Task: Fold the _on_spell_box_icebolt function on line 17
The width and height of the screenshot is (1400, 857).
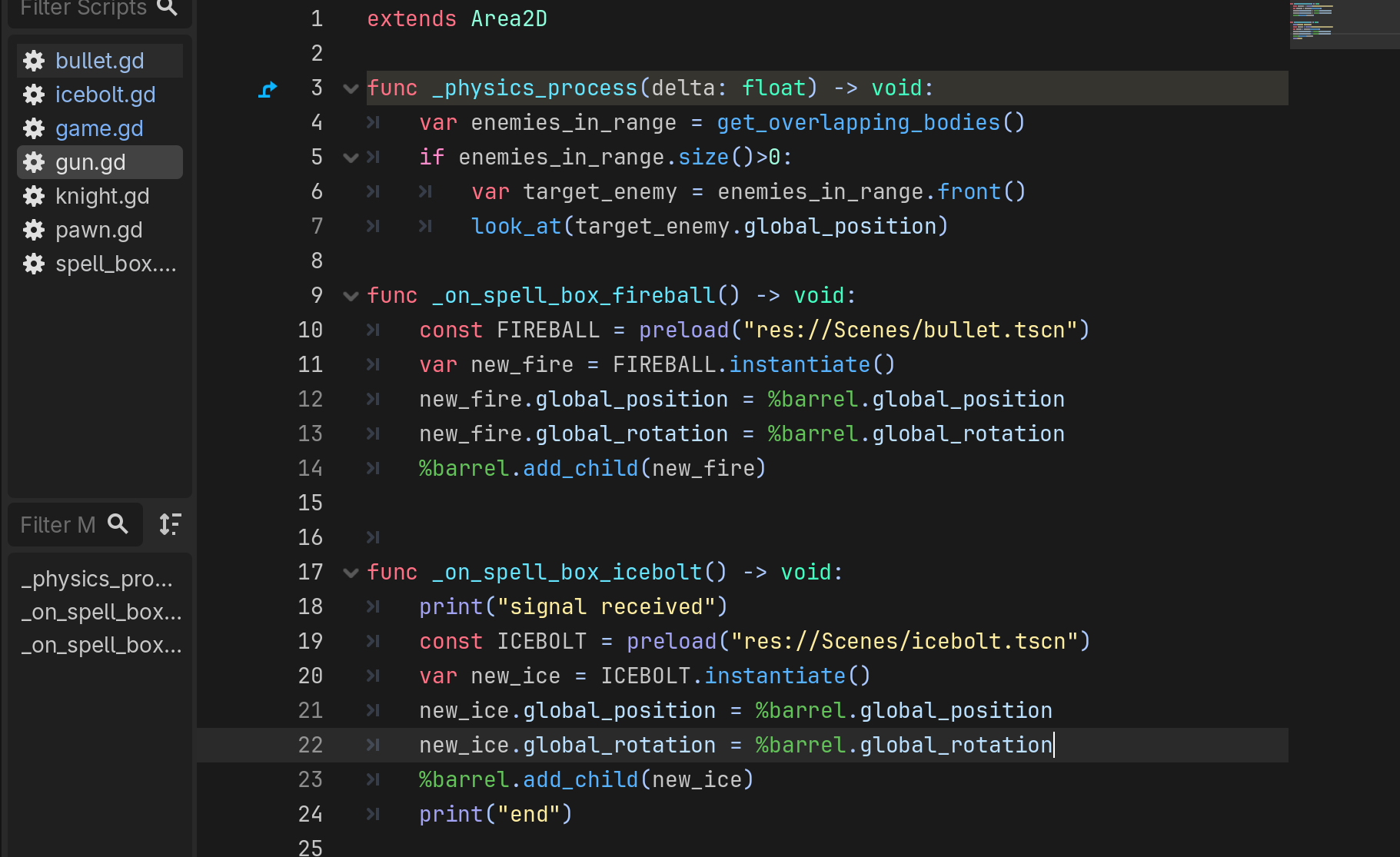Action: tap(351, 573)
